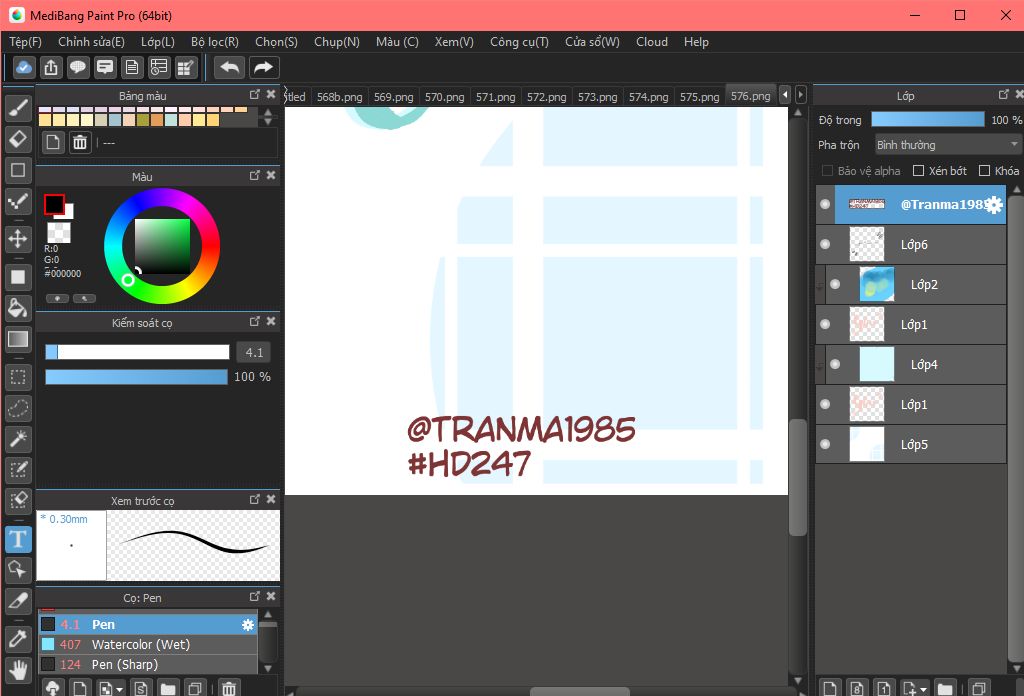Undock the Lớp layers panel
1024x696 pixels.
[x=1004, y=95]
